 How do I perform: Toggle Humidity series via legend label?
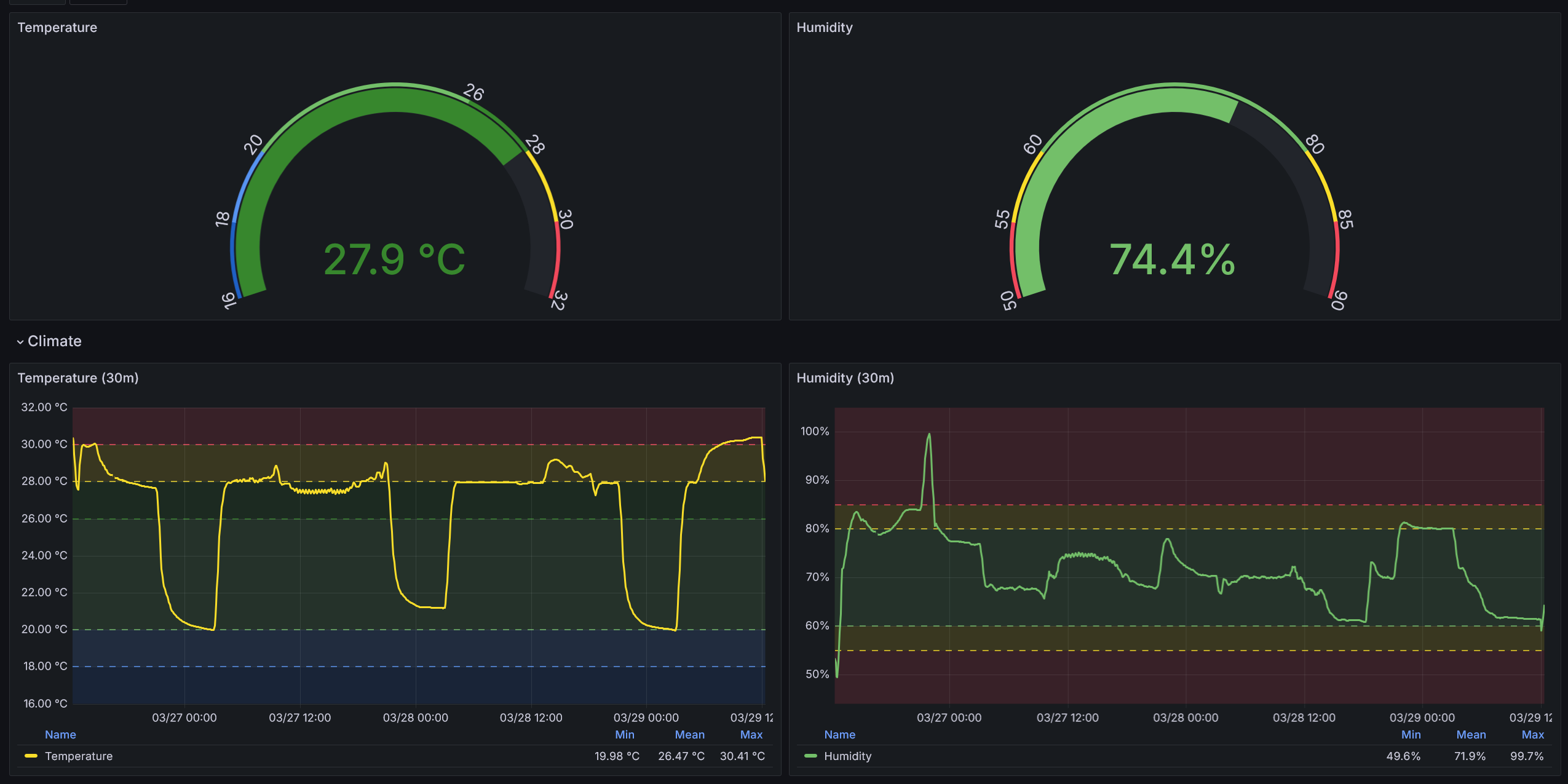pyautogui.click(x=847, y=756)
